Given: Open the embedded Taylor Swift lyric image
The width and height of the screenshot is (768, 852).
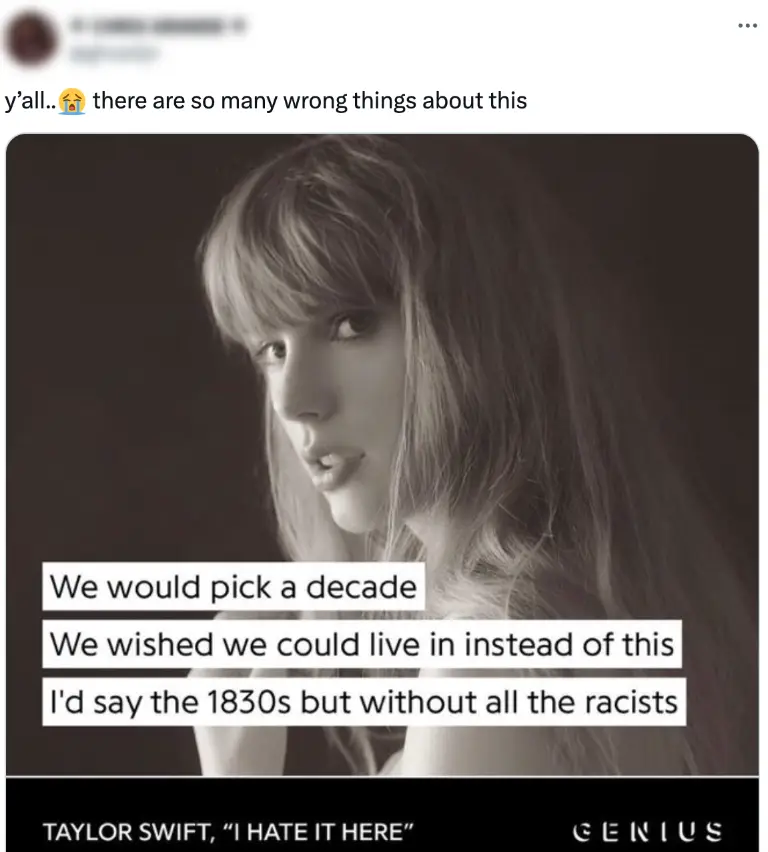Looking at the screenshot, I should coord(384,450).
